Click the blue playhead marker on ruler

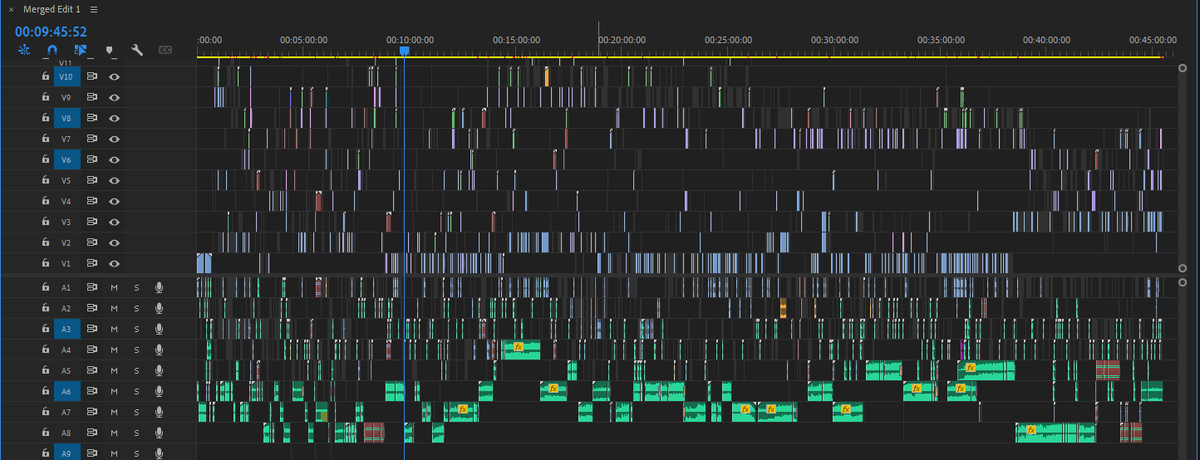404,49
